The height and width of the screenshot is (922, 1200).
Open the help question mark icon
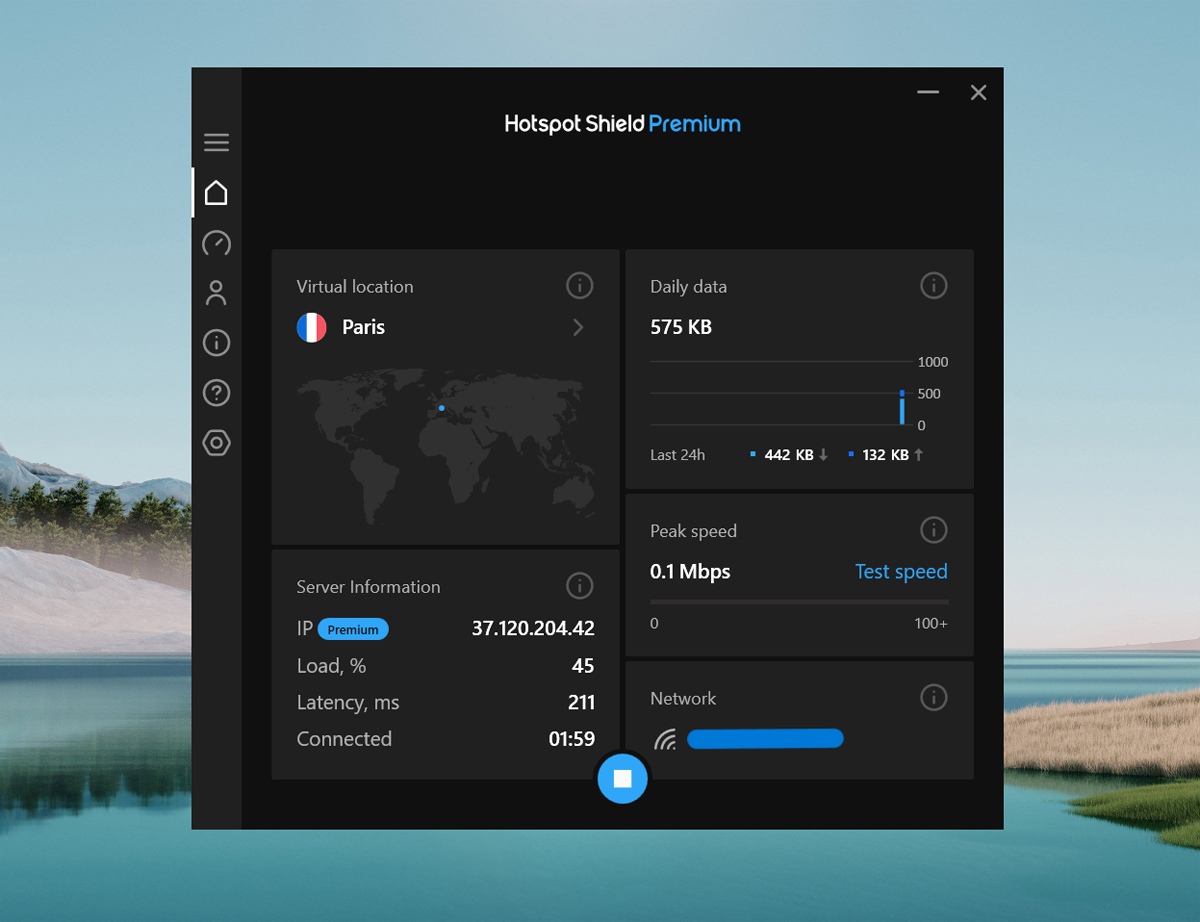click(x=216, y=392)
